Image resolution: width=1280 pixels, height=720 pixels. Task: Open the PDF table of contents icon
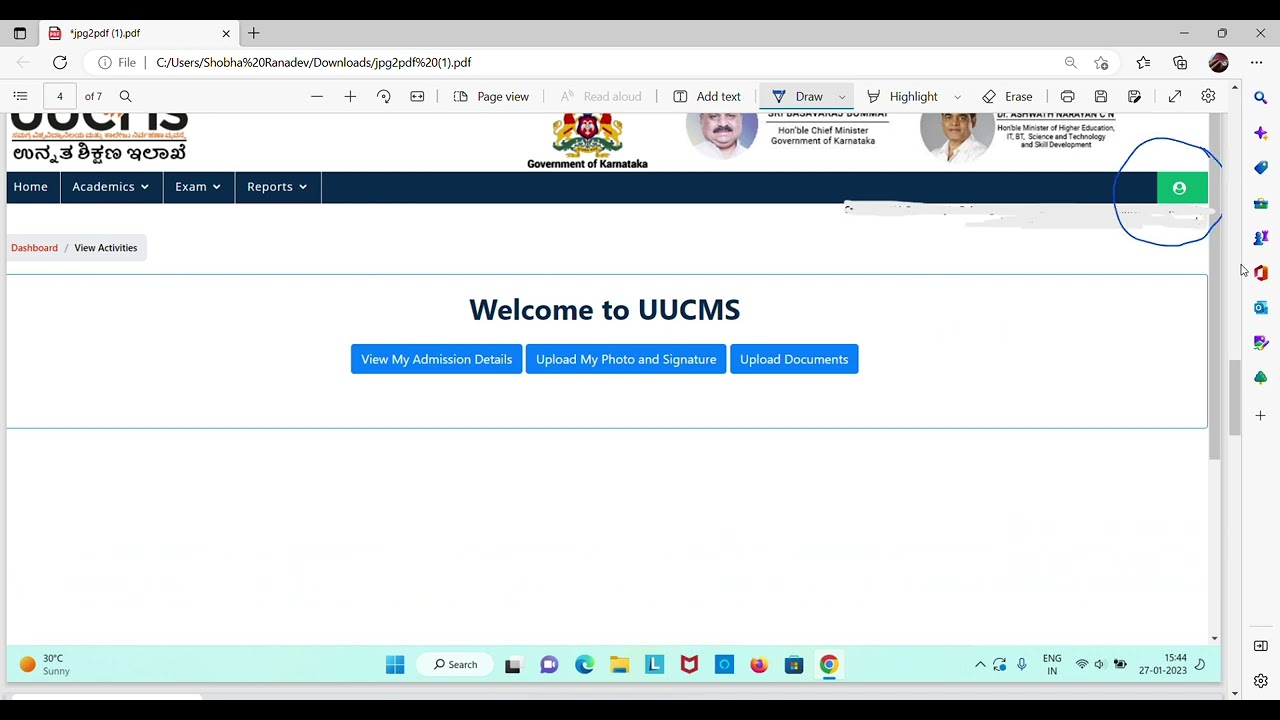20,96
